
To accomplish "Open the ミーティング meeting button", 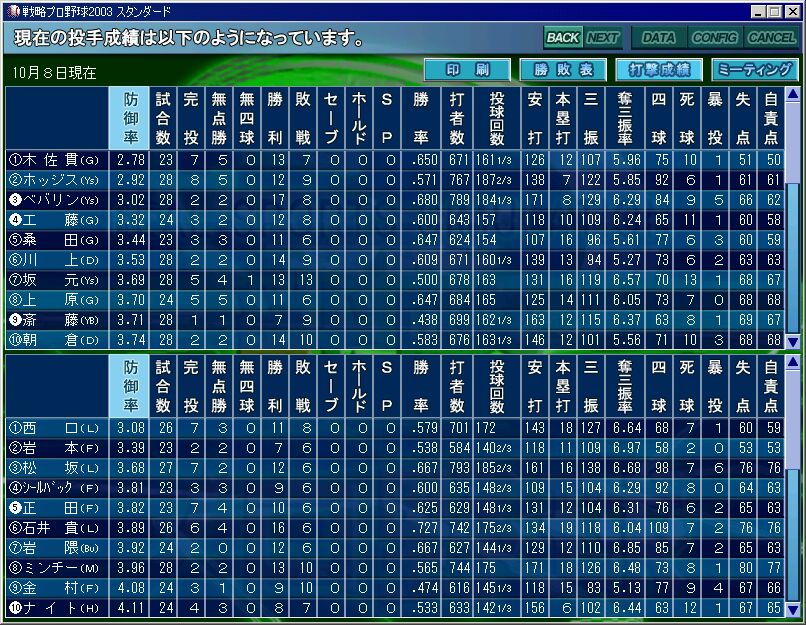I will tap(755, 69).
